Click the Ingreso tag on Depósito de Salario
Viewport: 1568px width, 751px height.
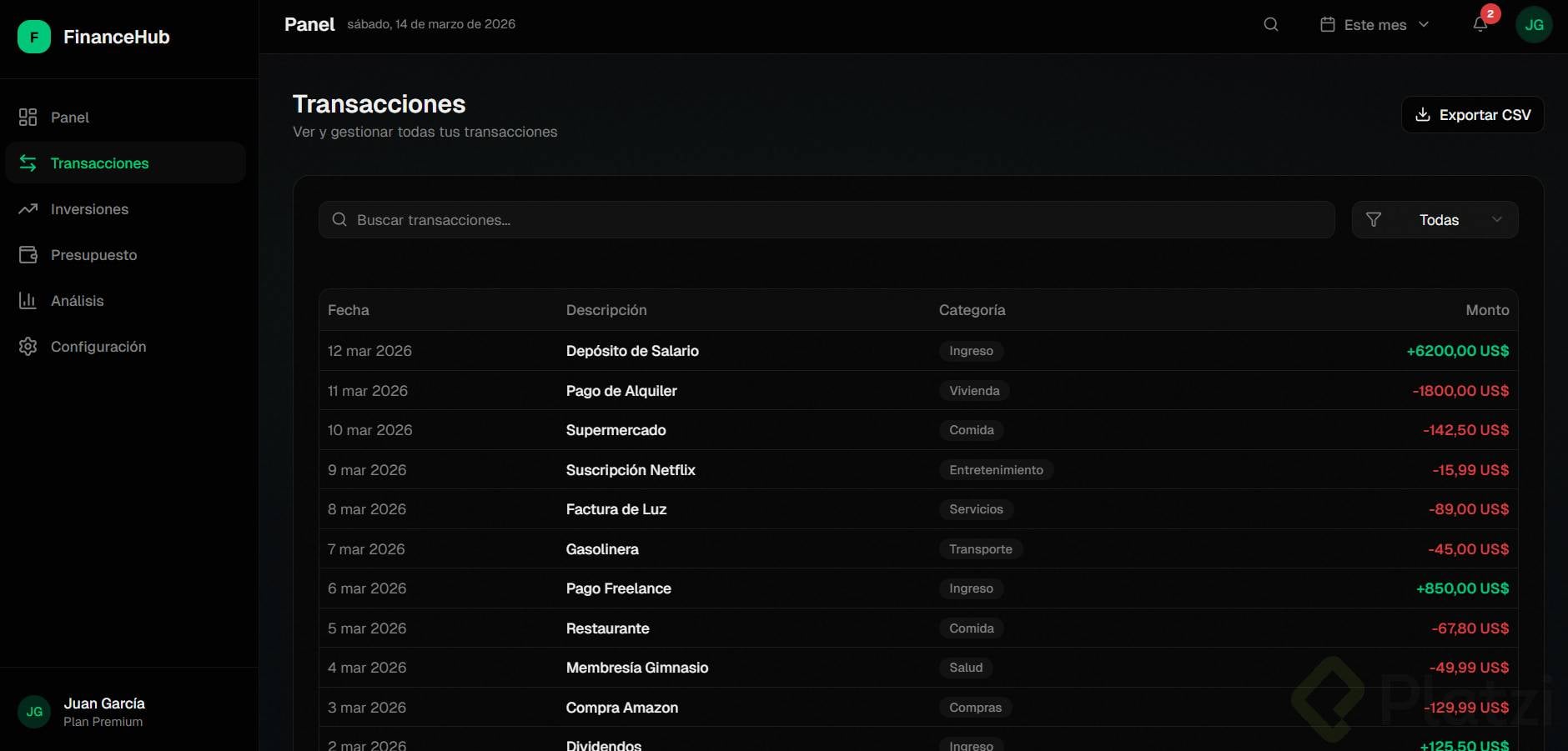972,351
